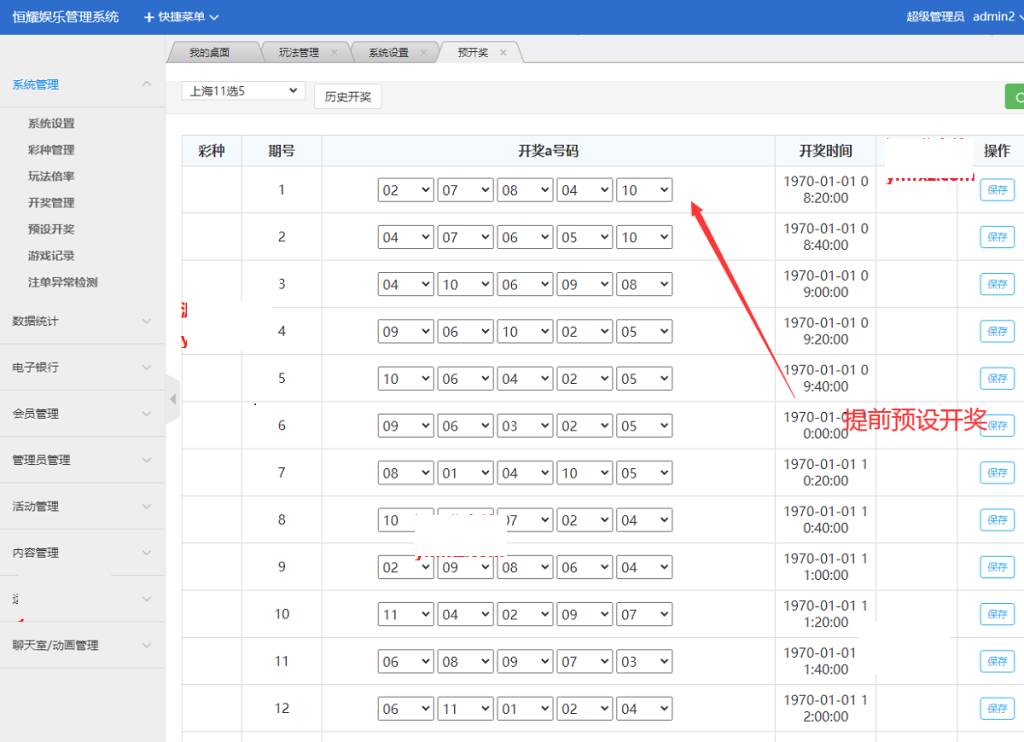
Task: Close the 玩法管理 tab
Action: [x=334, y=53]
